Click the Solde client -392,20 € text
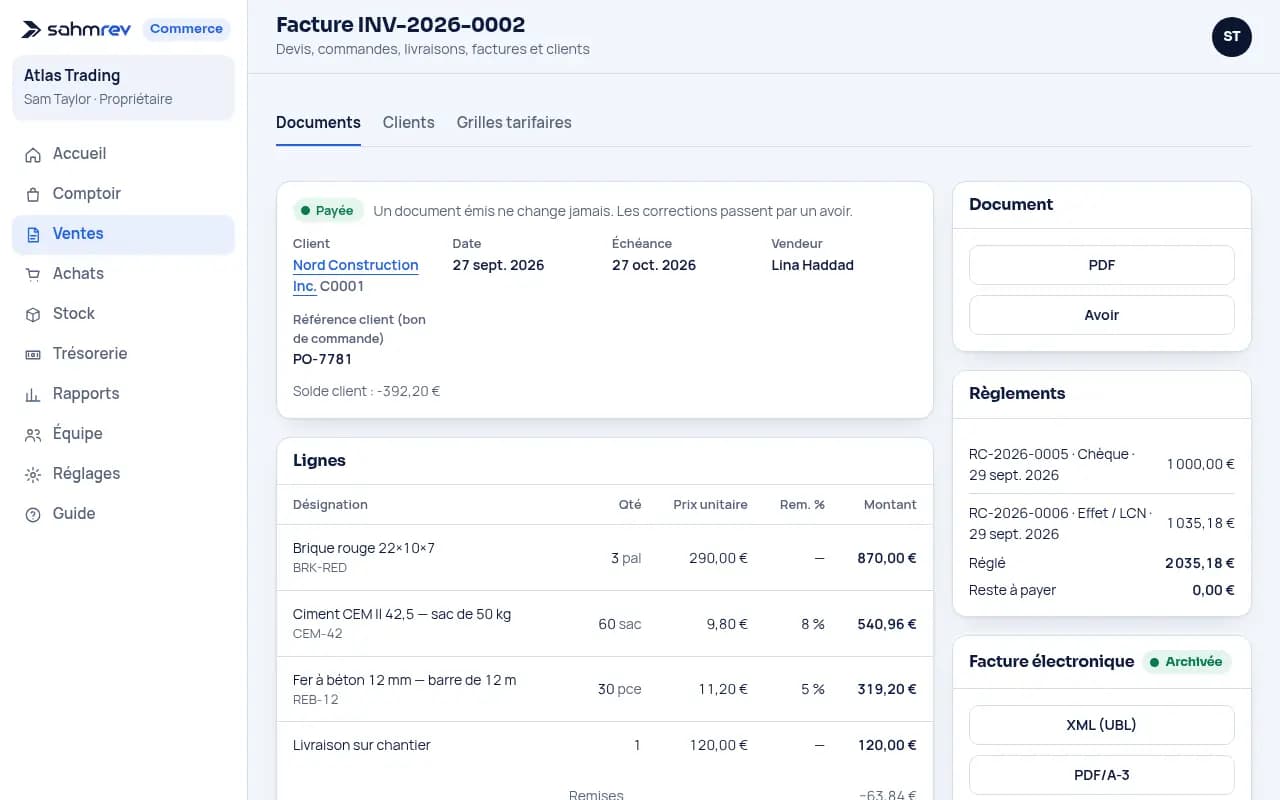 (x=366, y=391)
